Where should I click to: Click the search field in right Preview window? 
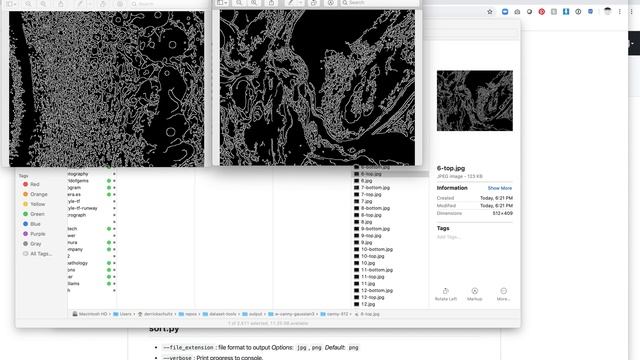click(x=379, y=2)
